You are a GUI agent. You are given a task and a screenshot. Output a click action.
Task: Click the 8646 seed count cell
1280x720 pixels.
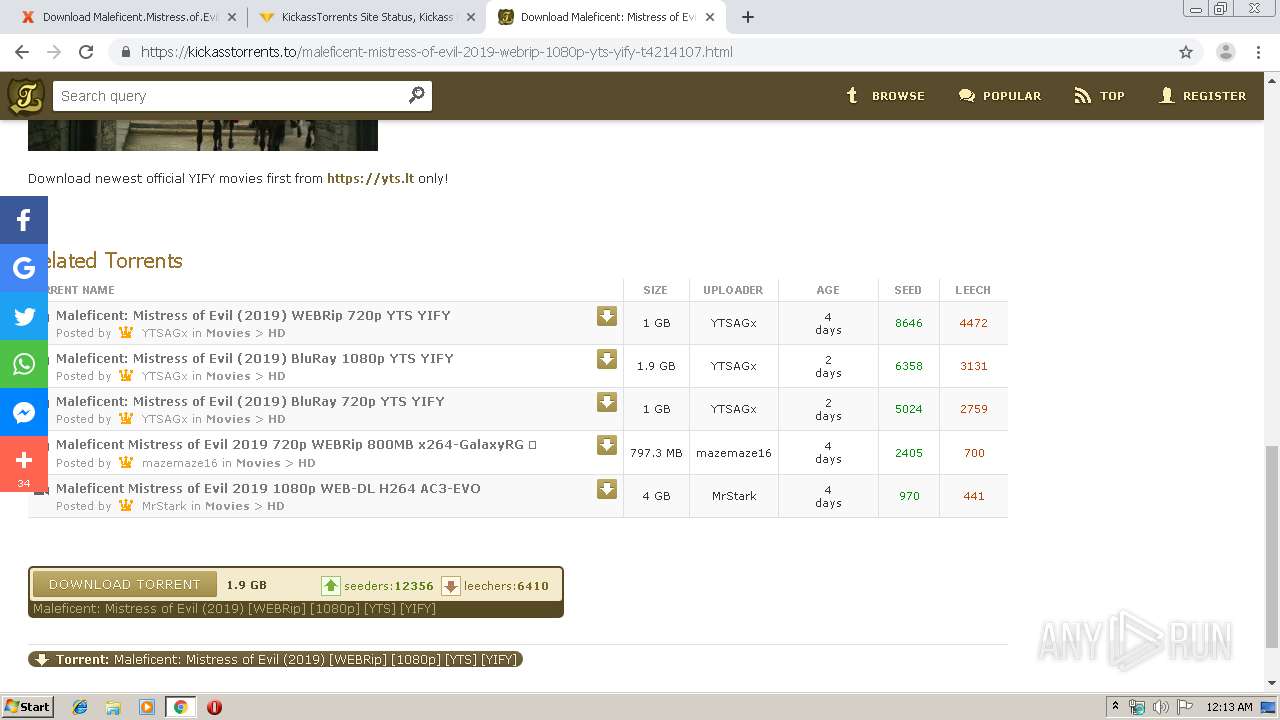pos(909,323)
